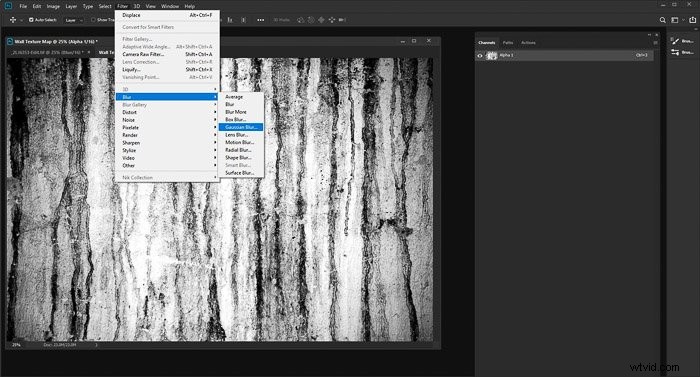
Task: Choose Surface Blur from the submenu
Action: pos(241,173)
